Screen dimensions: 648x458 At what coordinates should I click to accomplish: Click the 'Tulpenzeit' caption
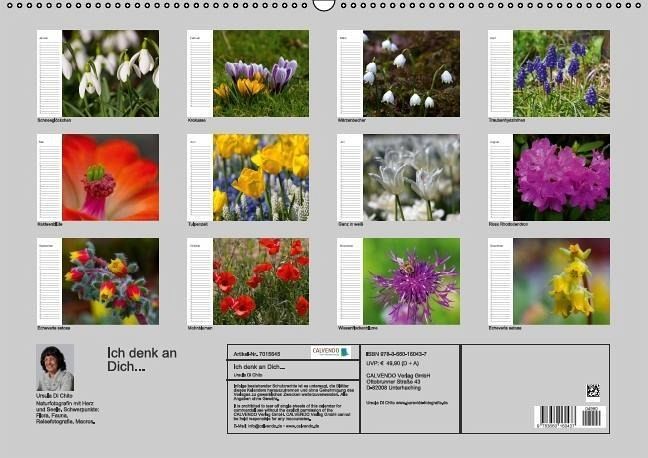tap(198, 224)
